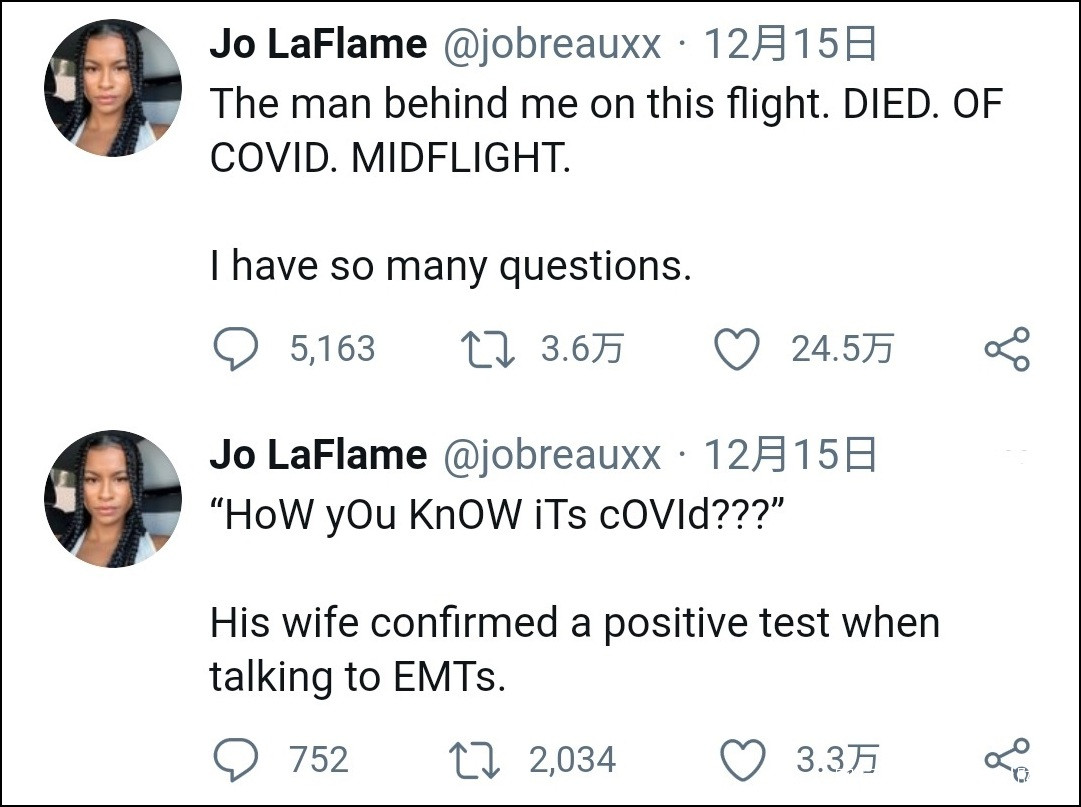Click the 3.6万 retweet count
Screen dimensions: 1081x807
point(582,349)
